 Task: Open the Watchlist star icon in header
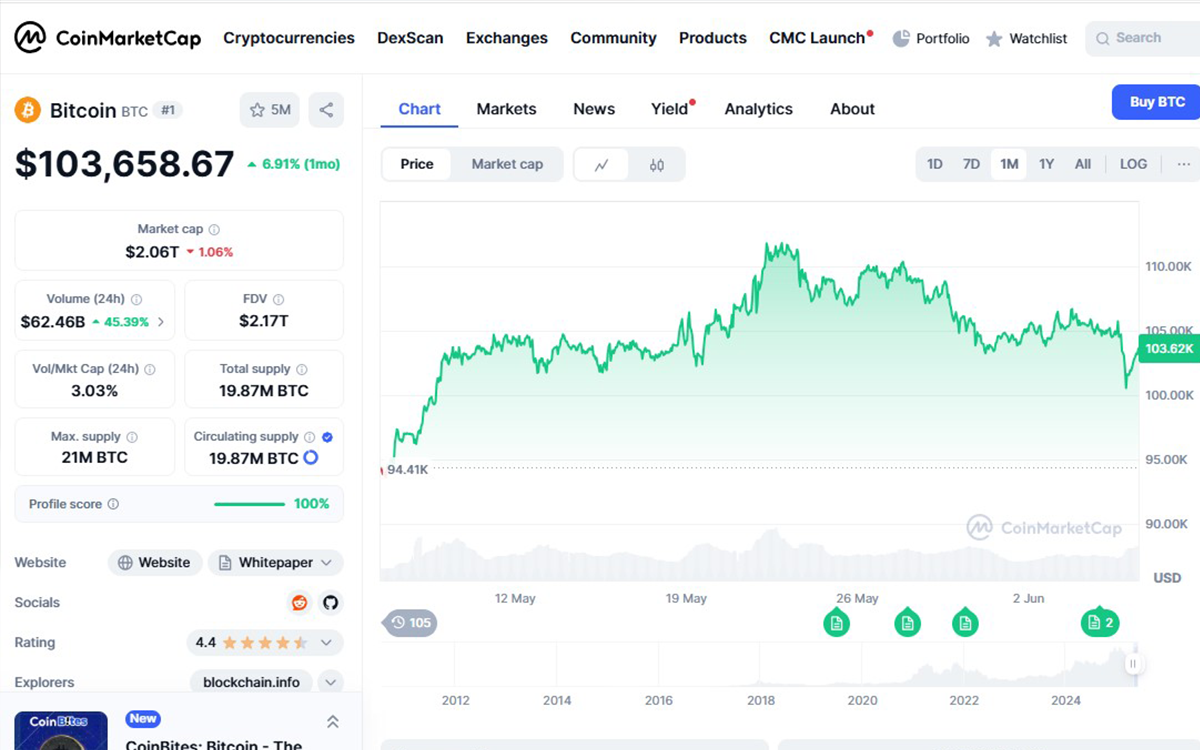click(x=994, y=39)
